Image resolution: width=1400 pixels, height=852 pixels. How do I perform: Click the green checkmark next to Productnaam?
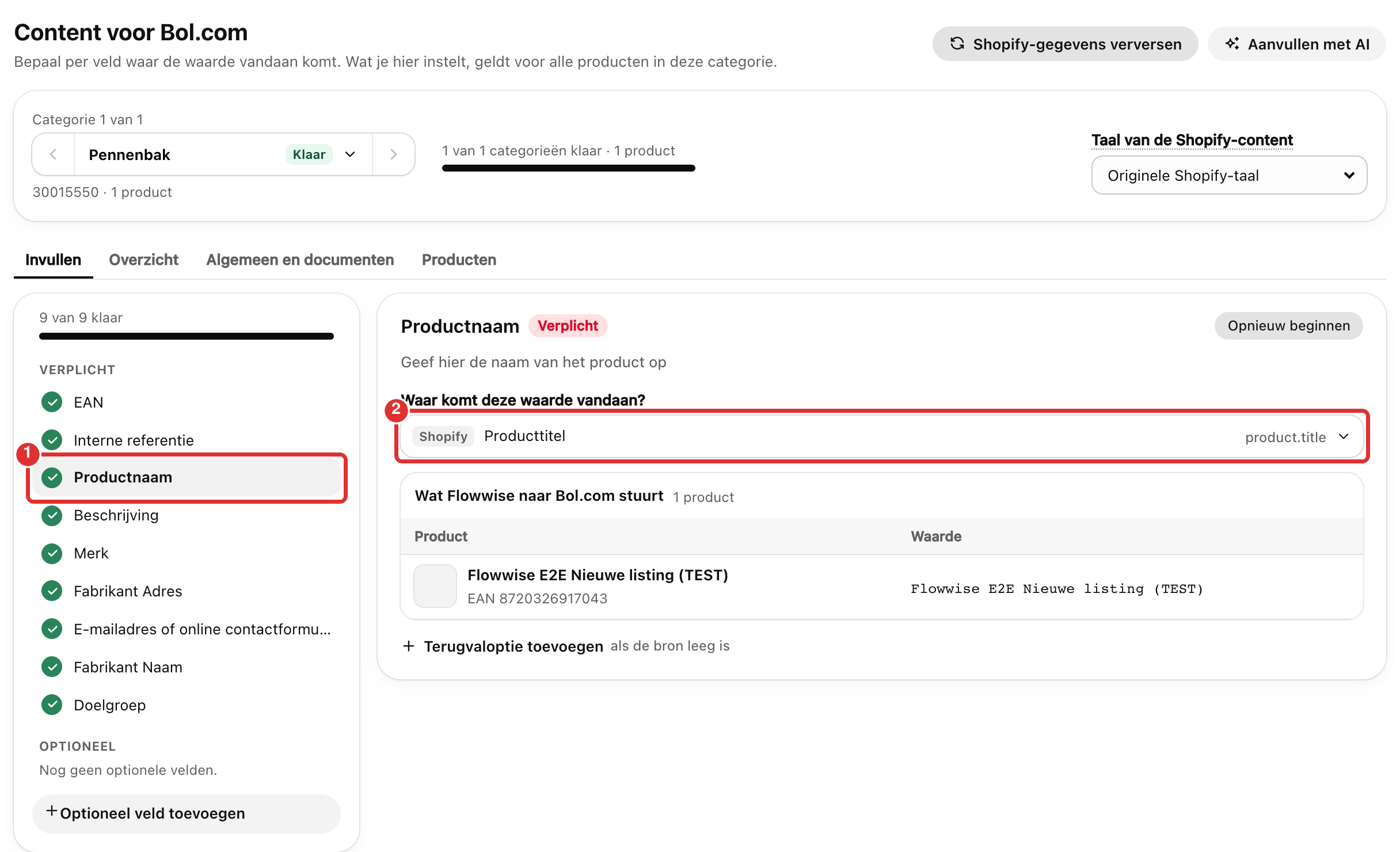click(x=52, y=477)
